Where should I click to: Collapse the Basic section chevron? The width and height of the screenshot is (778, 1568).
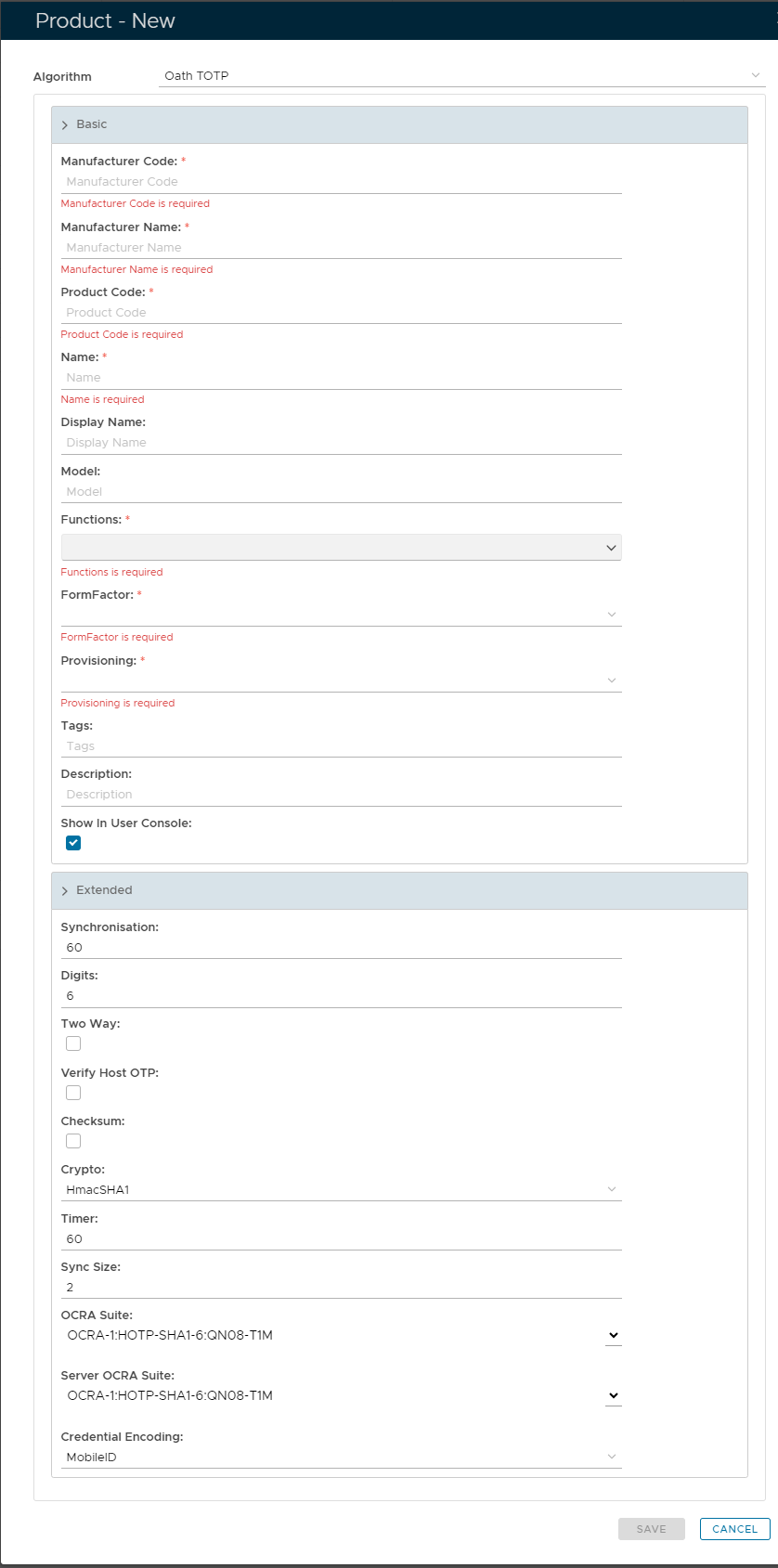coord(65,125)
